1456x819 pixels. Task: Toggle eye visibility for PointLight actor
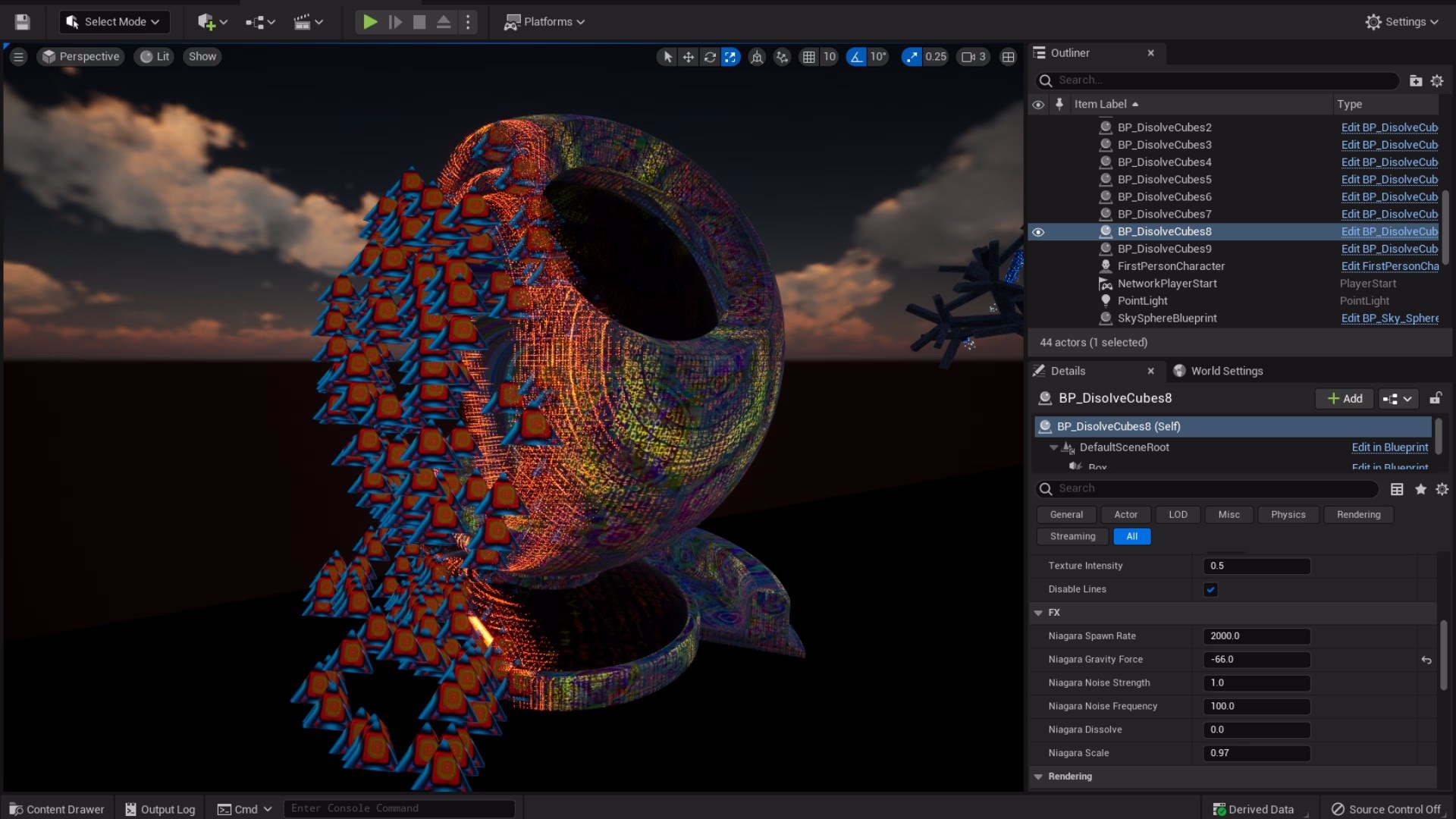pos(1038,300)
